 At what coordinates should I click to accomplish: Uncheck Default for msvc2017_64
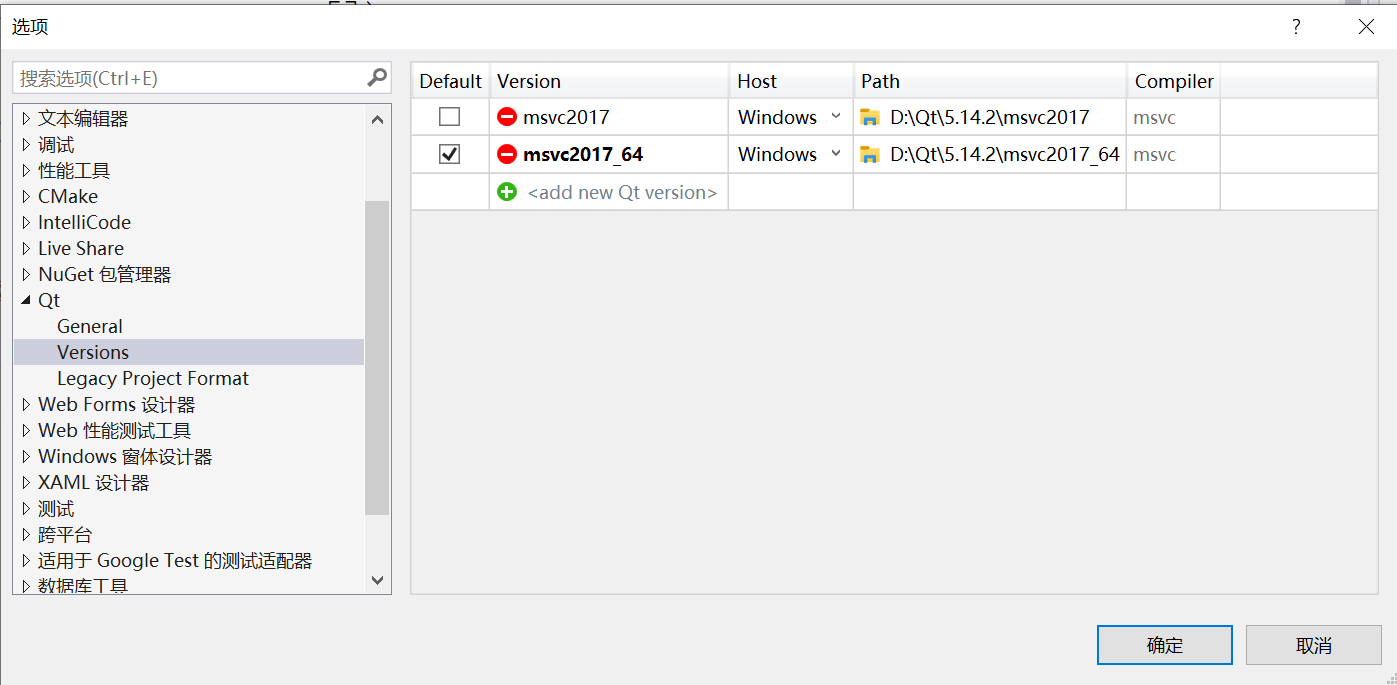coord(449,154)
